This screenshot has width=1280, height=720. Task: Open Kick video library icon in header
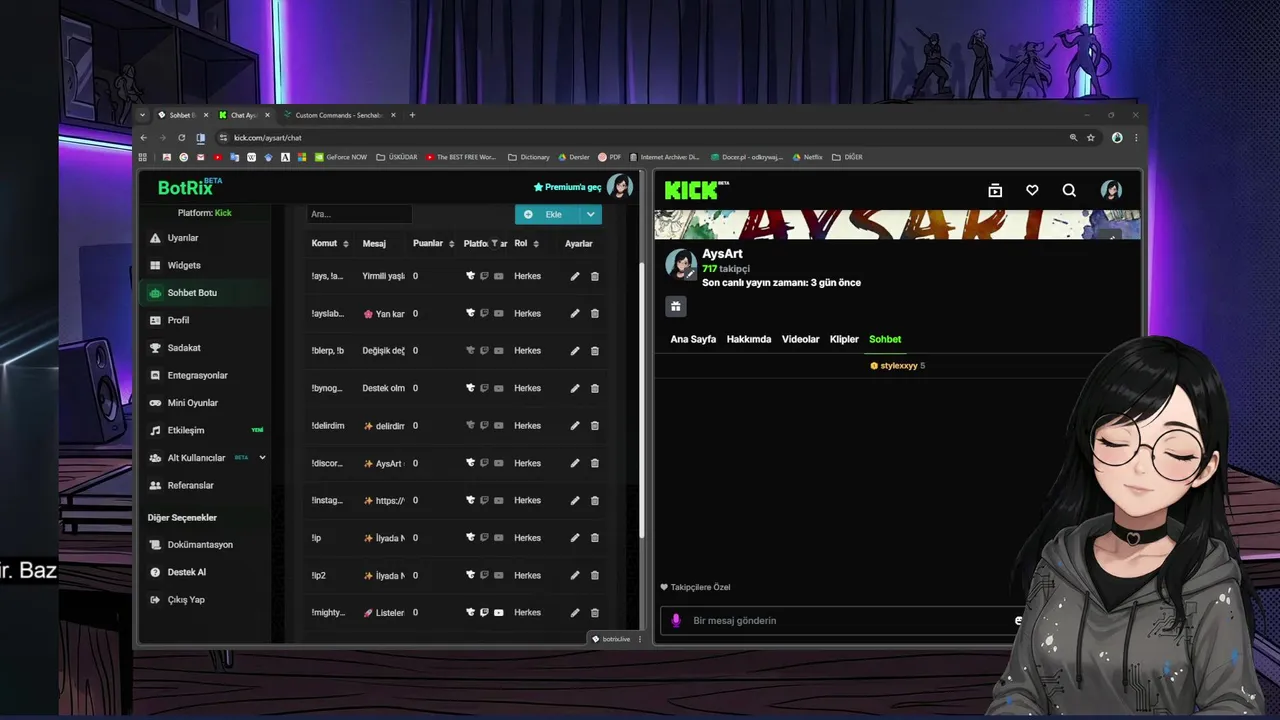pos(995,190)
